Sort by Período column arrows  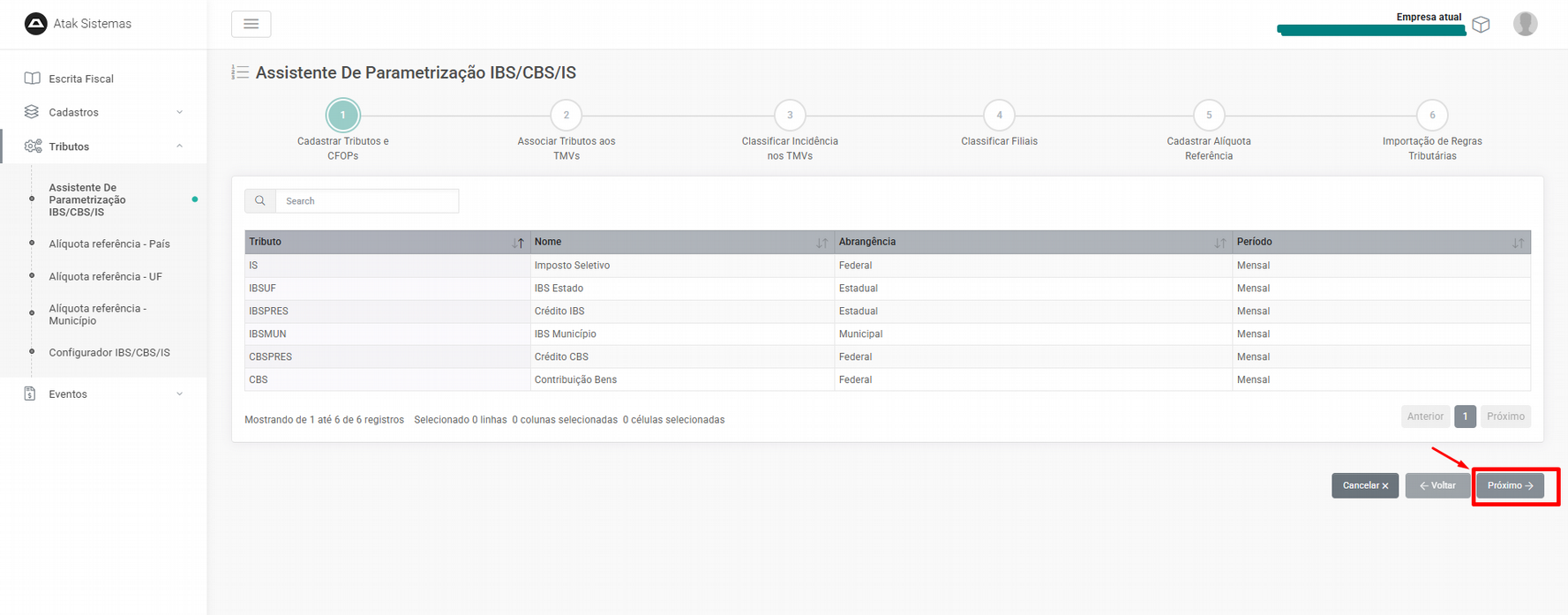(1518, 243)
